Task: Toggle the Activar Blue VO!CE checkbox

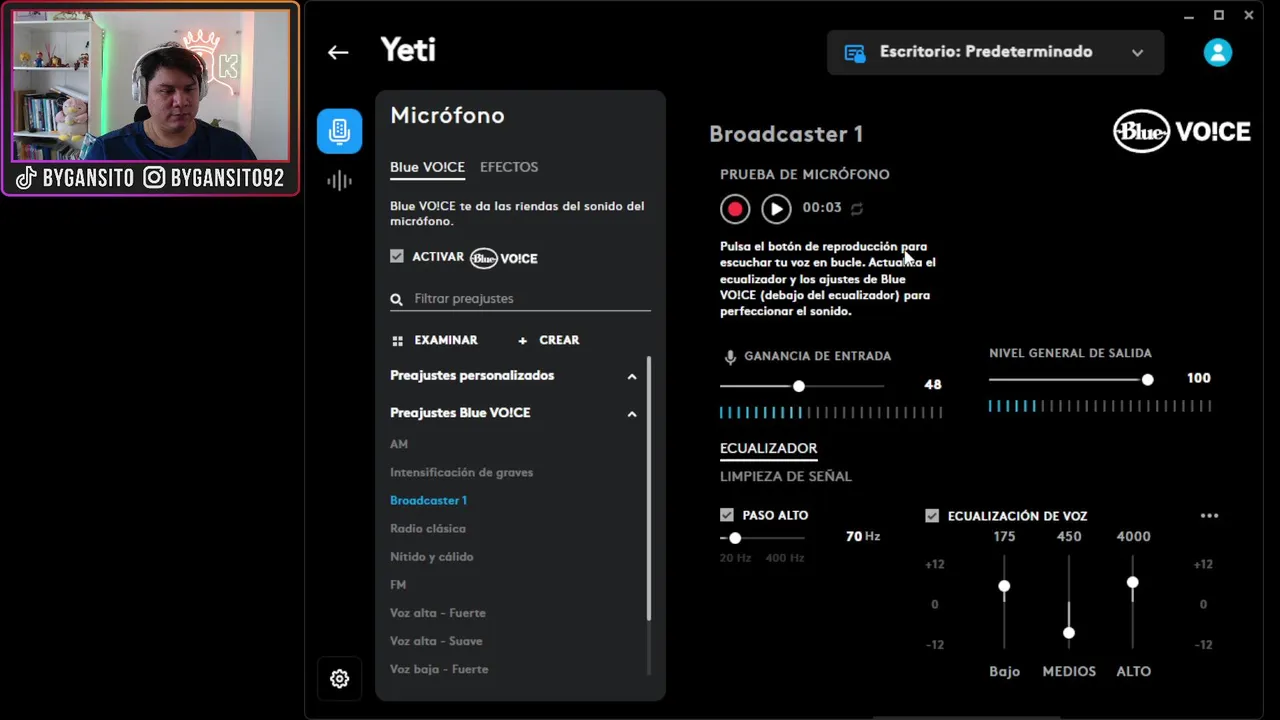Action: pos(397,257)
